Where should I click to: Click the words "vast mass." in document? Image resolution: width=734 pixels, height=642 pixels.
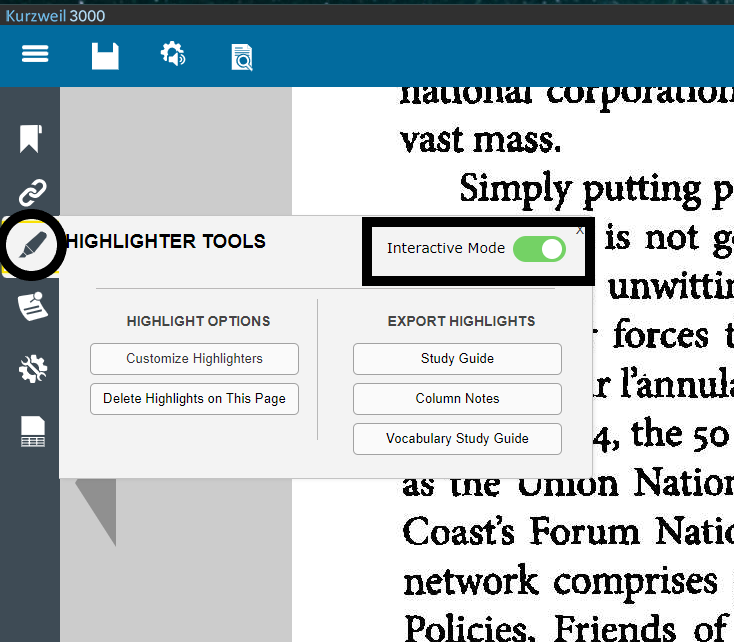pyautogui.click(x=481, y=140)
